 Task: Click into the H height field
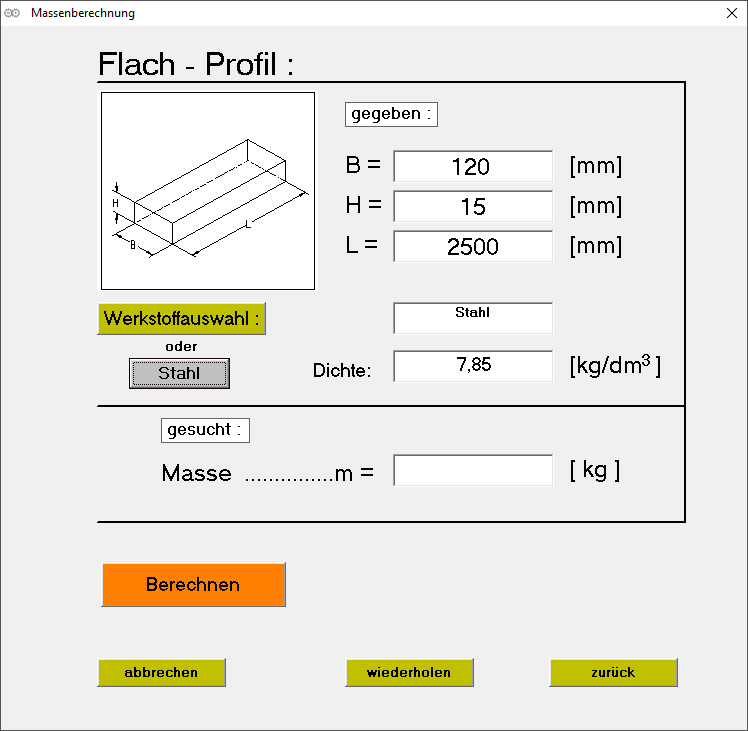click(473, 207)
